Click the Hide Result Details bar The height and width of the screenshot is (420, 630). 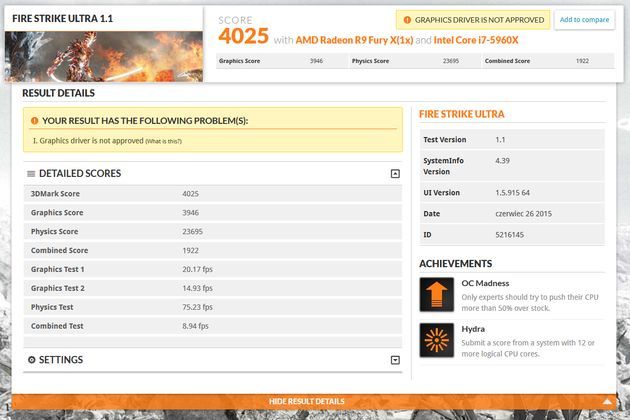(x=314, y=401)
